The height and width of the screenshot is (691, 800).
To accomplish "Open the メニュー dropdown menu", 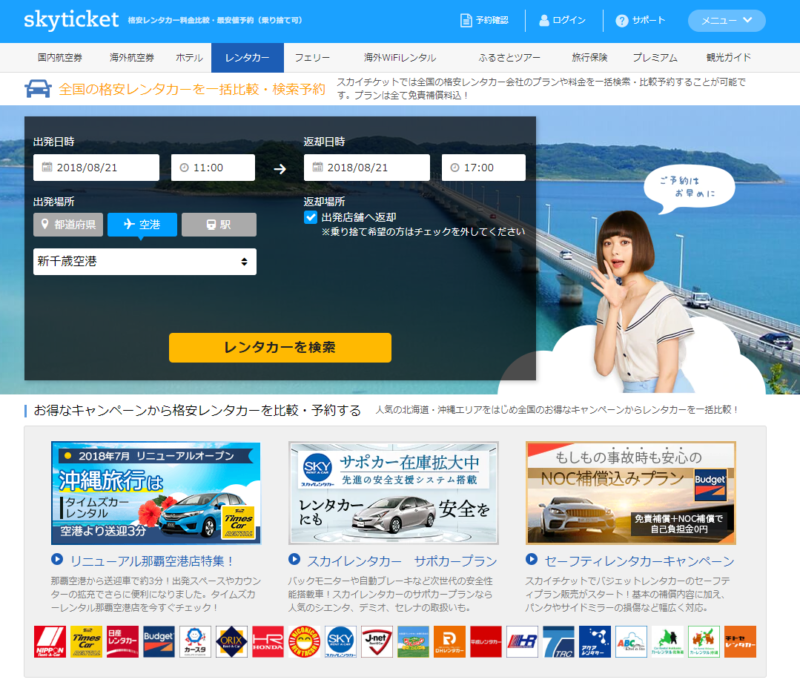I will click(x=727, y=20).
